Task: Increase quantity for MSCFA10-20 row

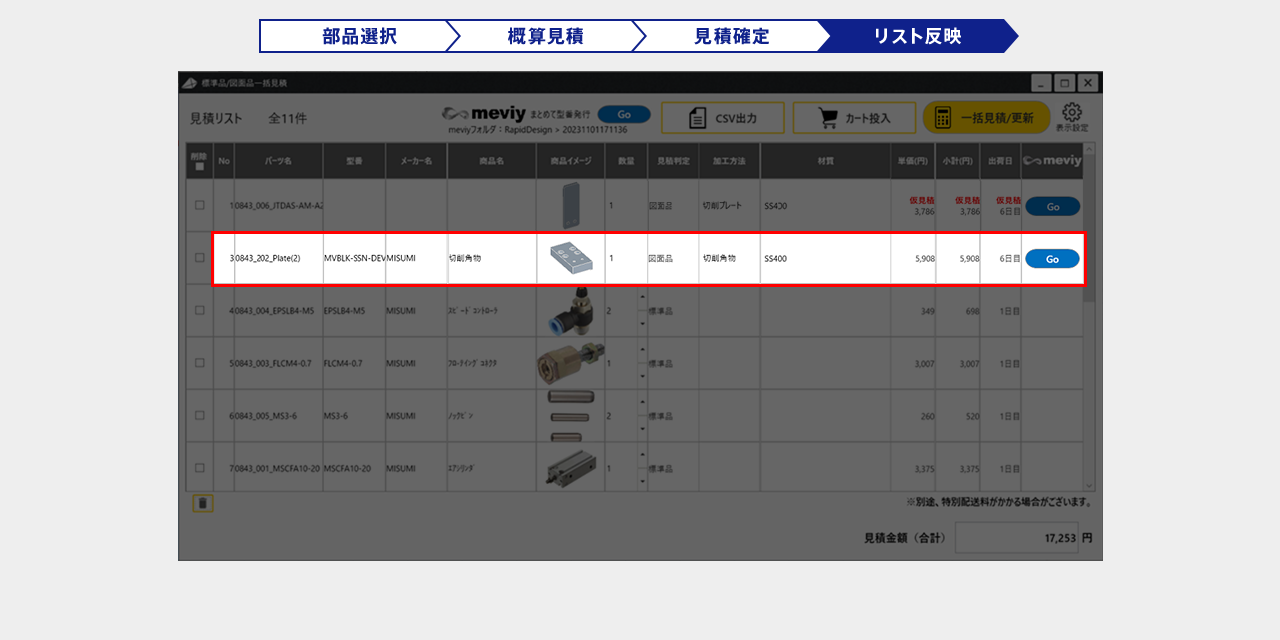Action: pyautogui.click(x=642, y=455)
